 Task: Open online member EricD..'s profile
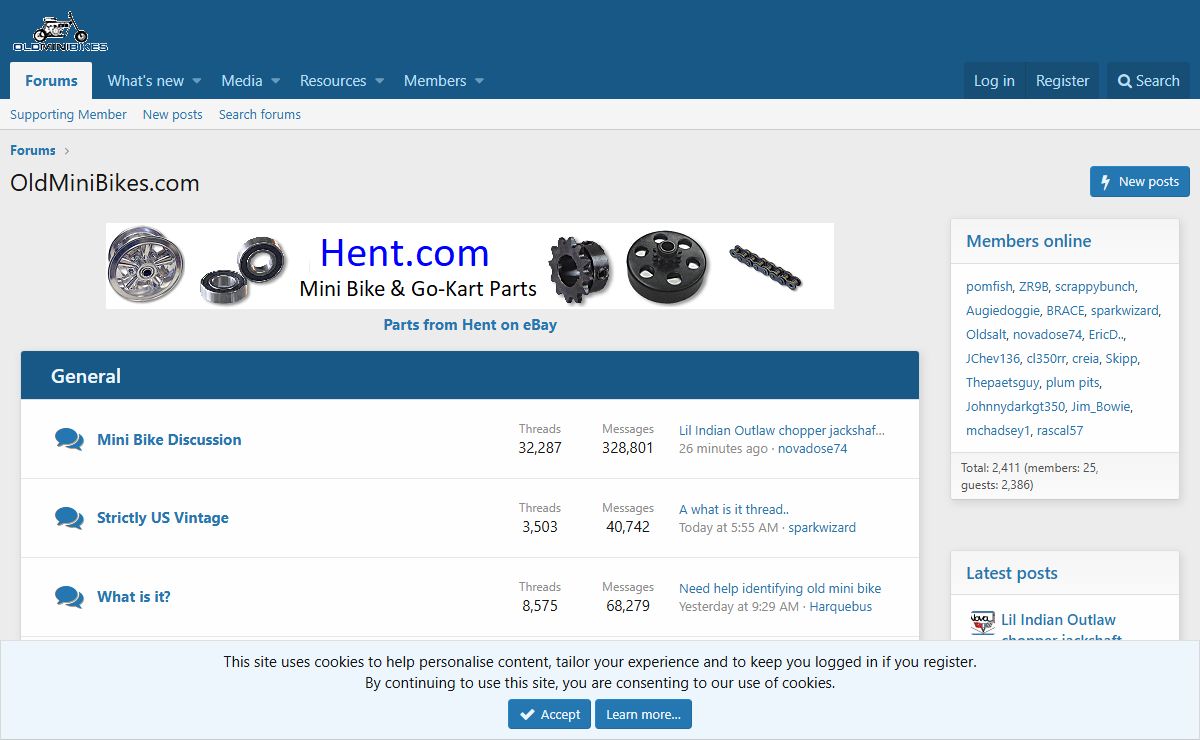click(x=1106, y=335)
